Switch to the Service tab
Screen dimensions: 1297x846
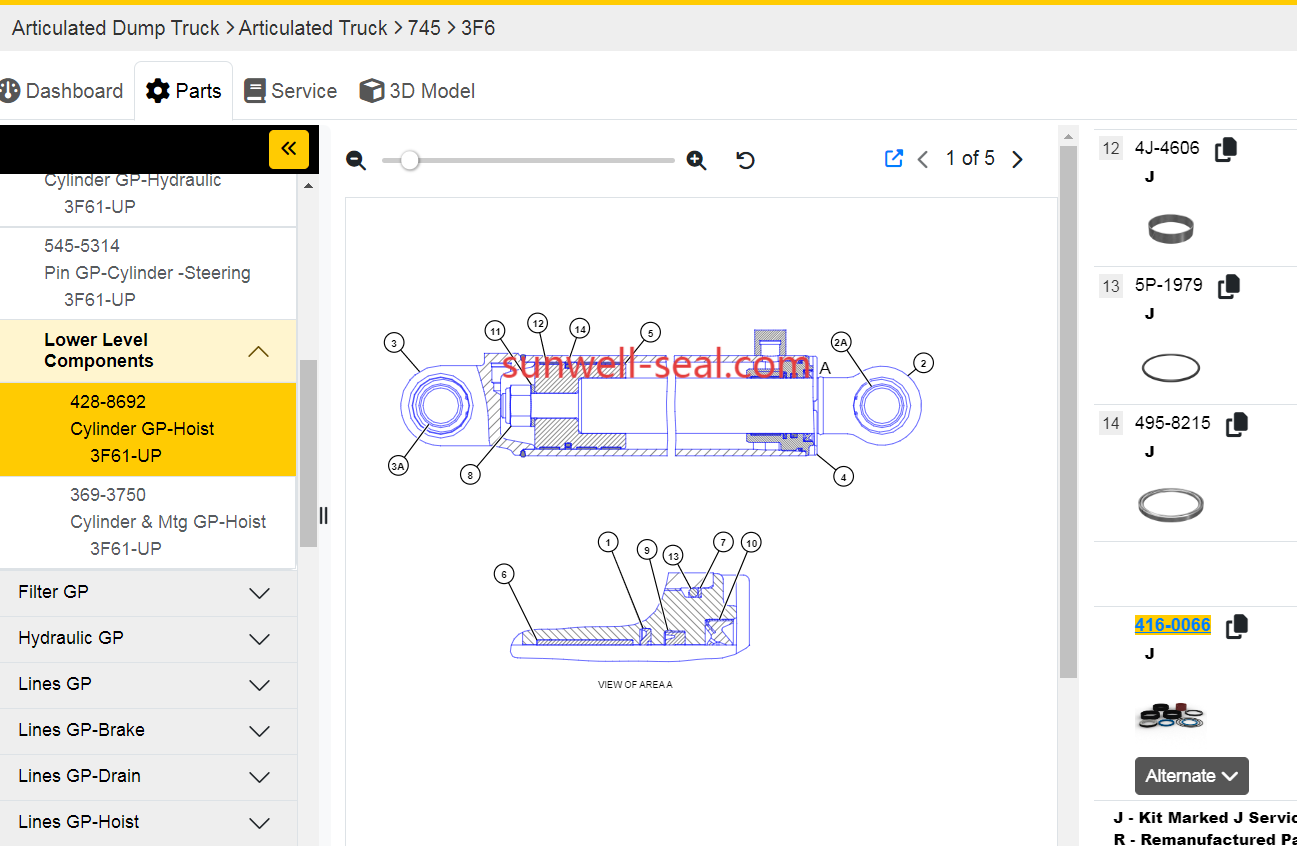click(291, 91)
